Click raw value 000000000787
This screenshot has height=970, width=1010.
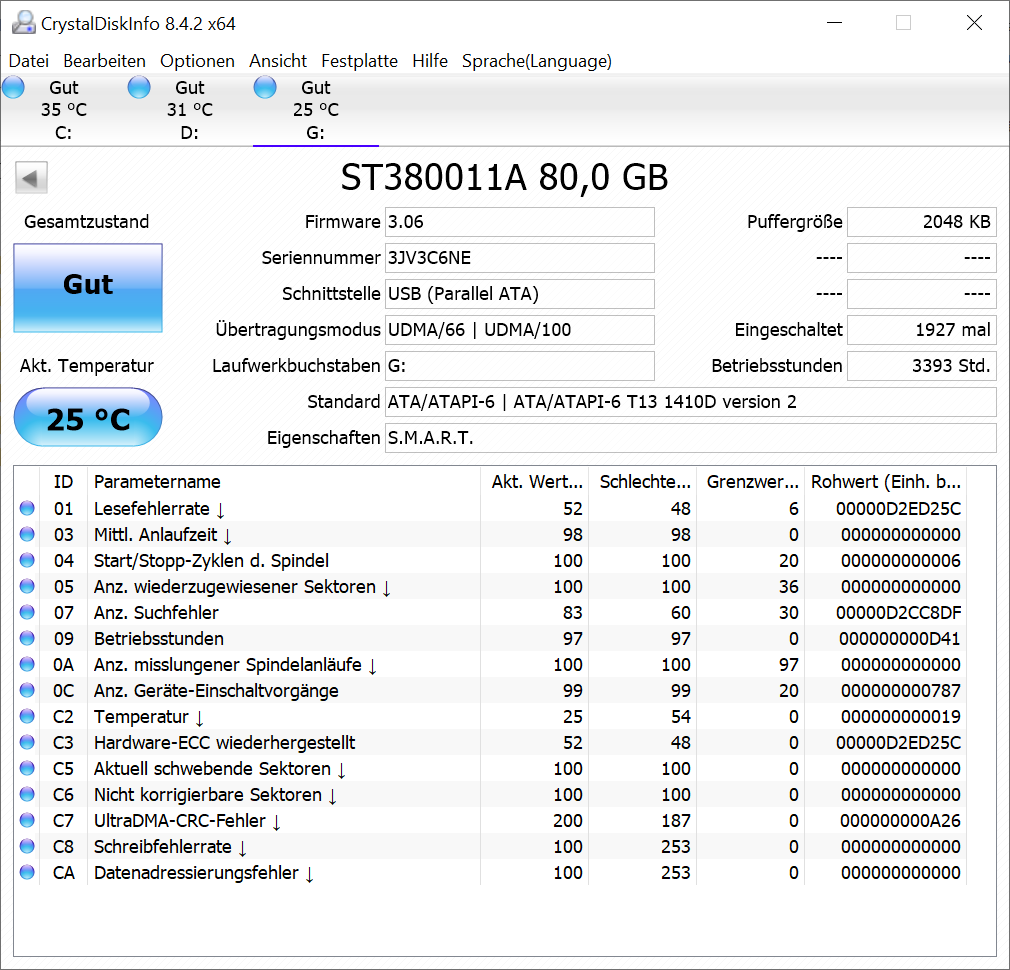coord(900,690)
